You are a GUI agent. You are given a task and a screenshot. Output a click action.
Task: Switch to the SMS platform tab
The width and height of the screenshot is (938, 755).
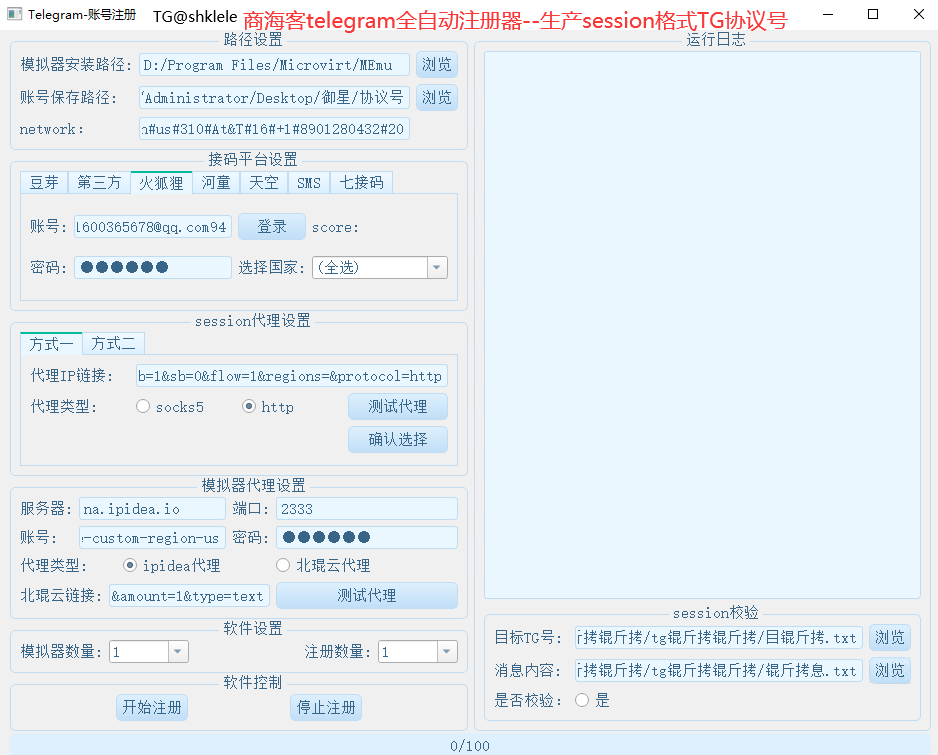click(x=309, y=182)
